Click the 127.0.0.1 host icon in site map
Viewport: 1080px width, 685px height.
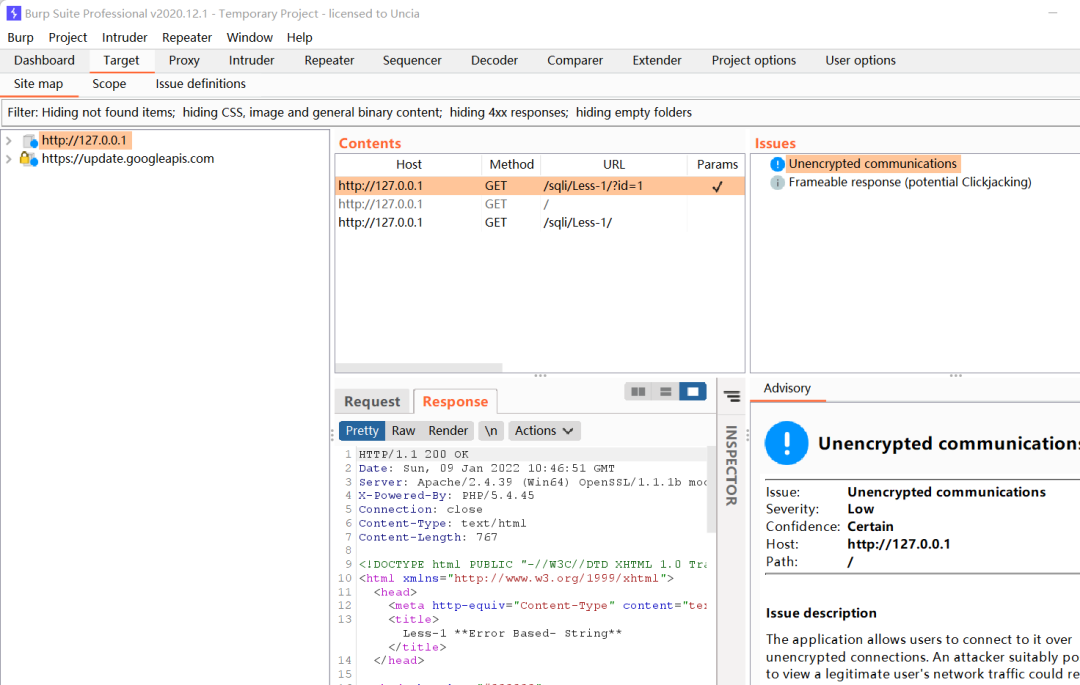30,141
